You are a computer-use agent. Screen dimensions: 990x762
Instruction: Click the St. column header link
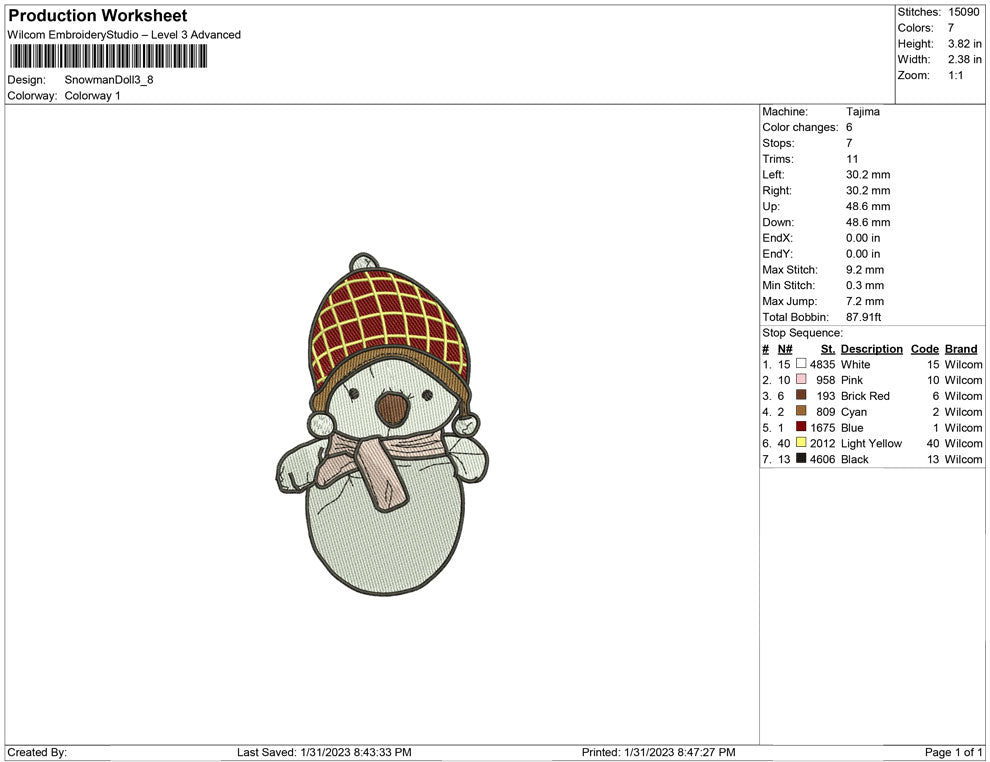click(x=826, y=348)
